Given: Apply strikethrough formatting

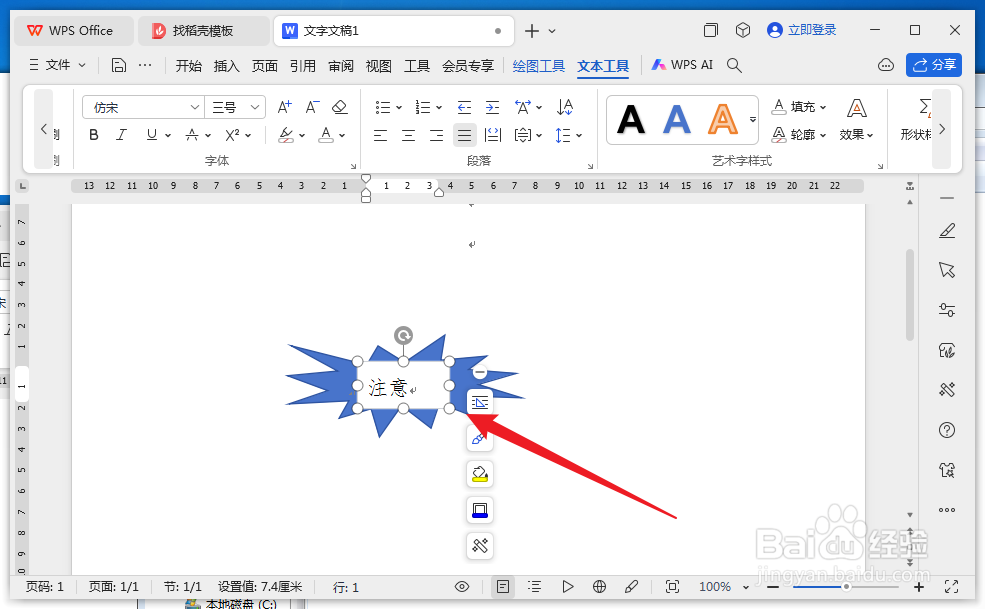Looking at the screenshot, I should [x=192, y=134].
